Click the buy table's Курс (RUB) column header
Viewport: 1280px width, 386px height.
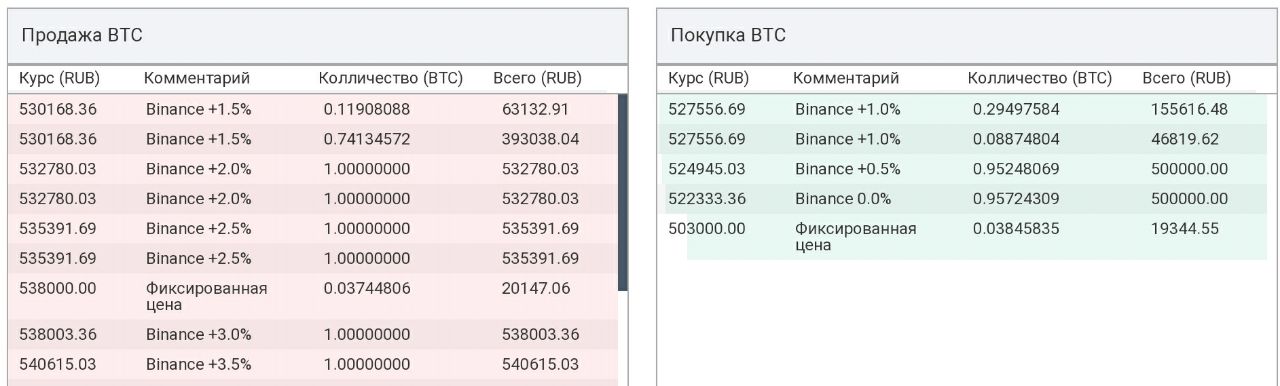pos(709,78)
